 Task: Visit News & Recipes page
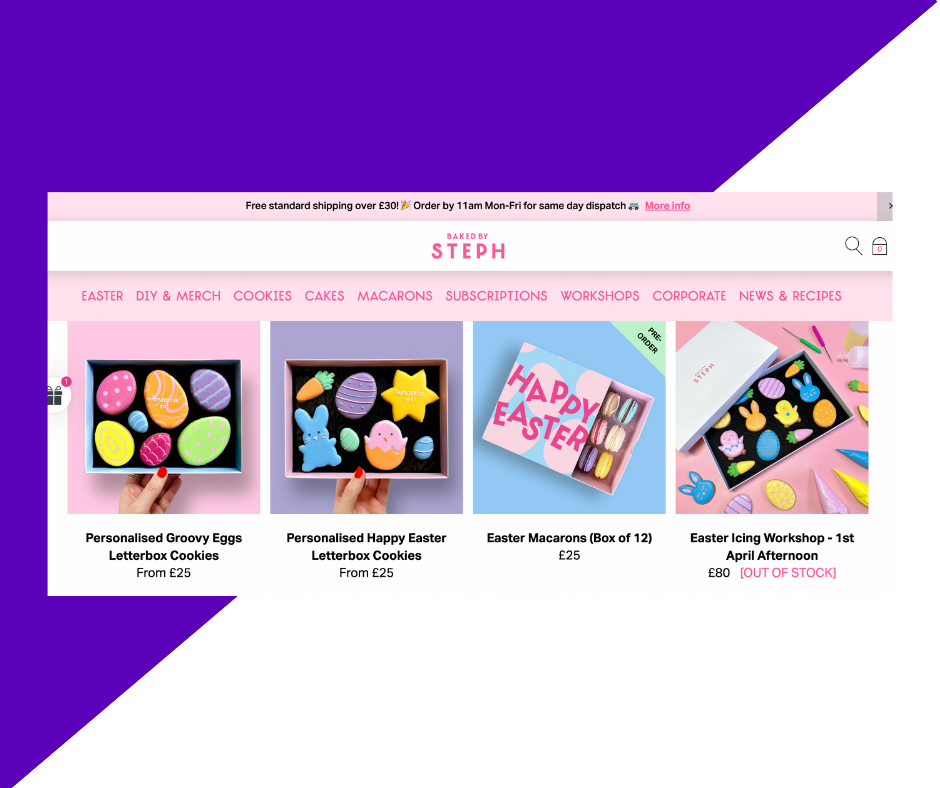click(x=790, y=296)
